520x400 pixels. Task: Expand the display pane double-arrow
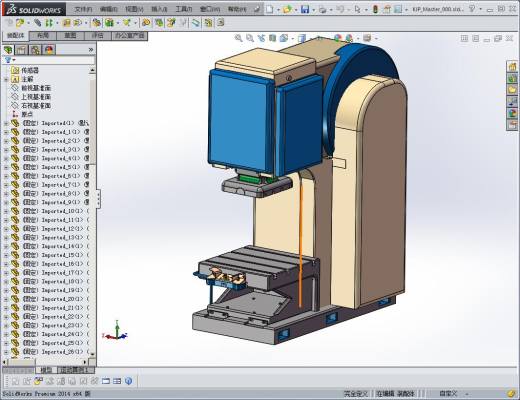point(91,50)
